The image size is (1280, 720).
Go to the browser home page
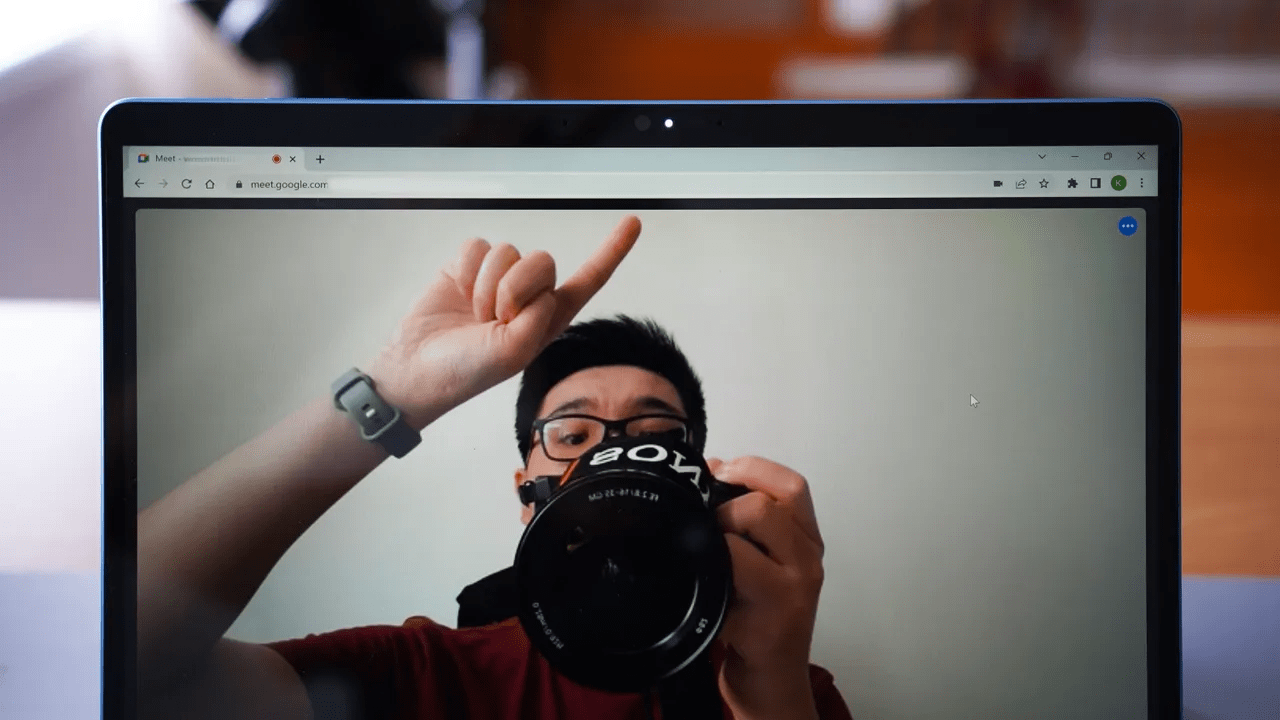(x=210, y=184)
